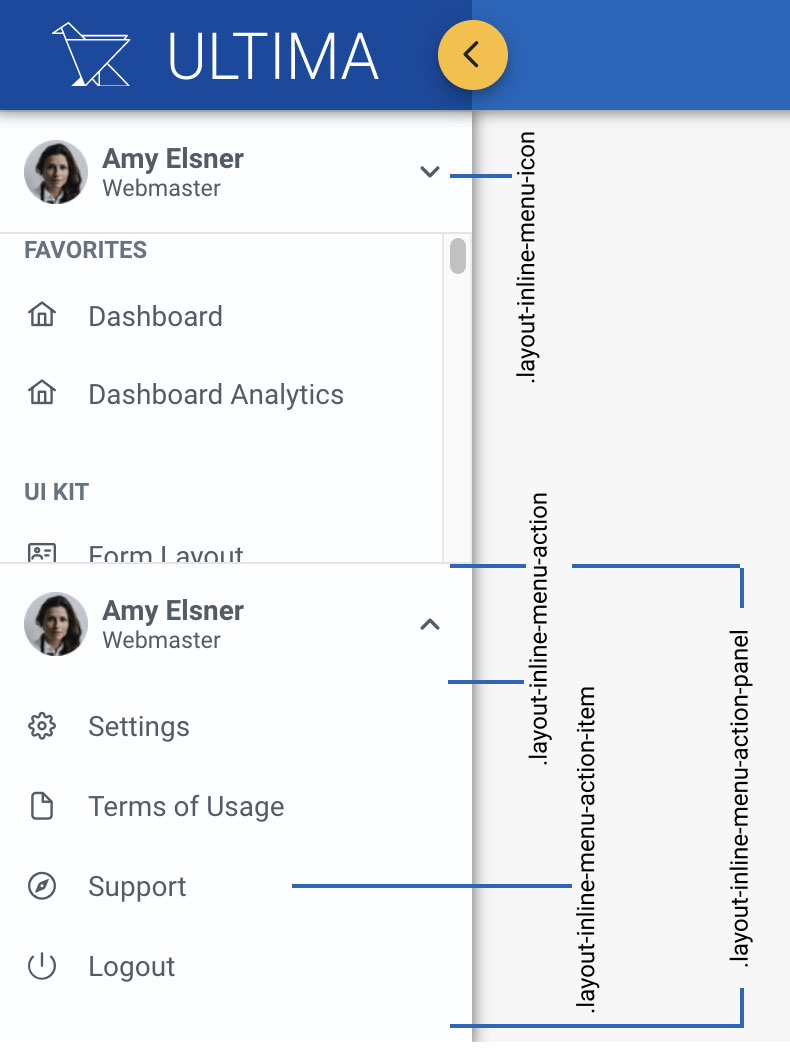The width and height of the screenshot is (790, 1048).
Task: Collapse profile menu using the upward chevron
Action: [430, 624]
